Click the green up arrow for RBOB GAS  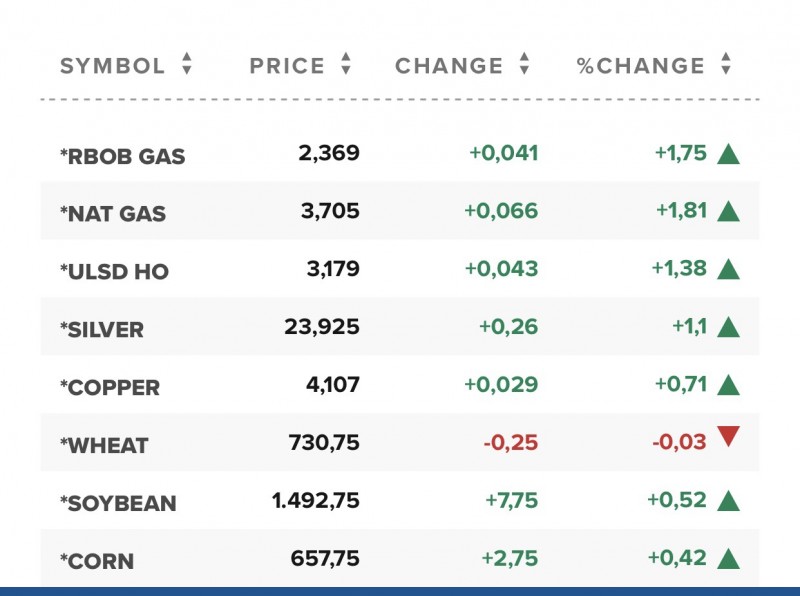pyautogui.click(x=728, y=154)
